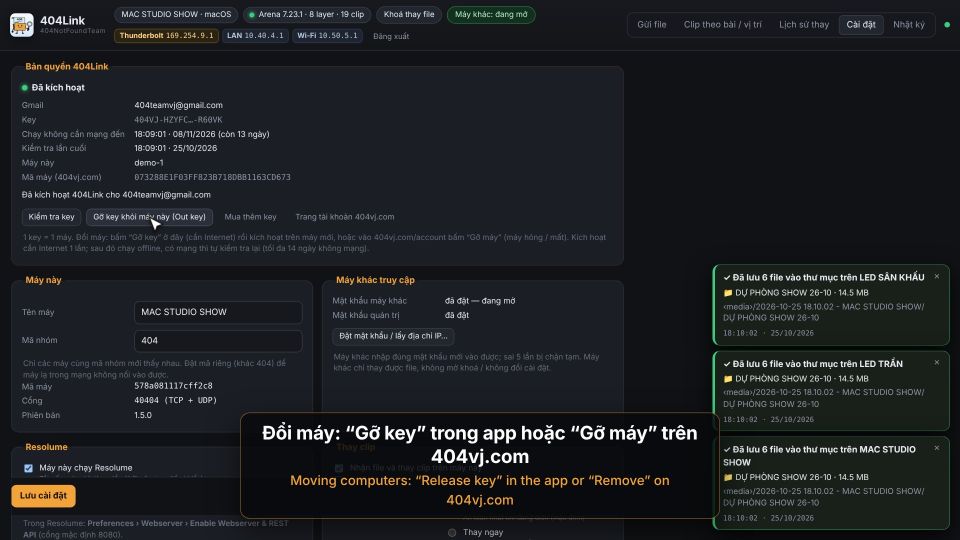Click the Máy này value demo-1
Image resolution: width=960 pixels, height=540 pixels.
(x=149, y=163)
